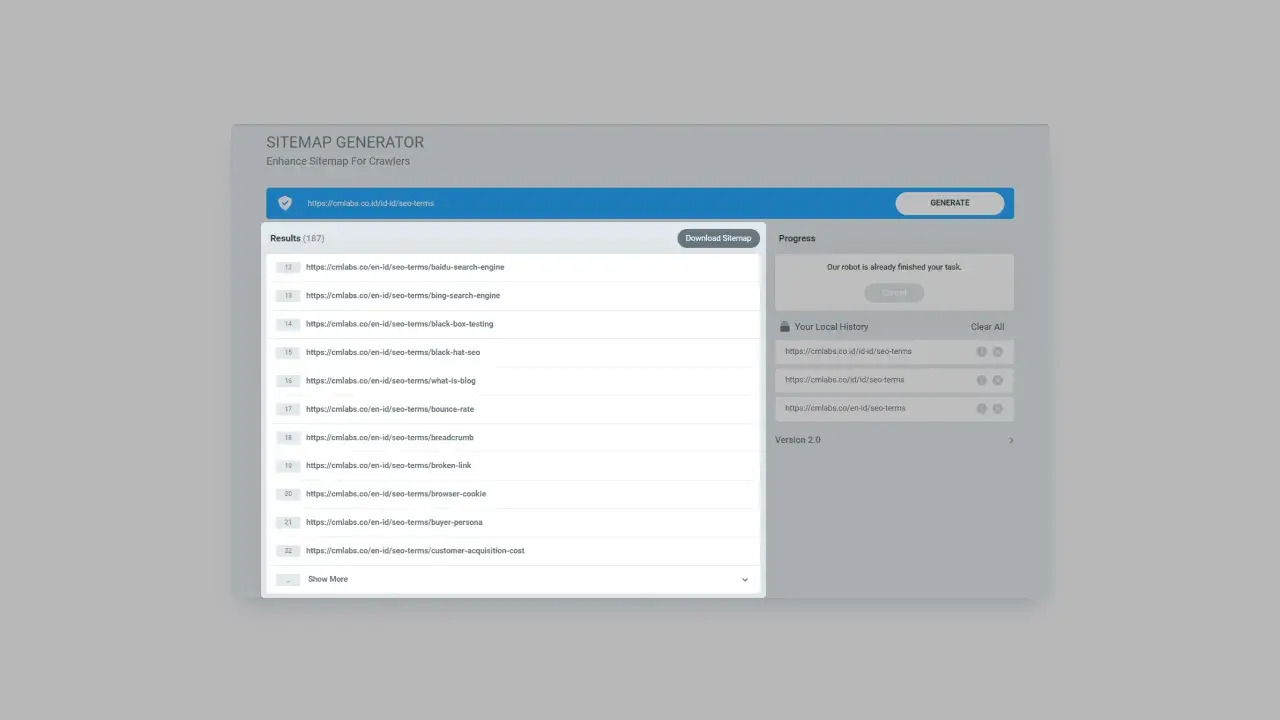Viewport: 1280px width, 720px height.
Task: Click the disabled Cancel progress control
Action: pos(894,292)
